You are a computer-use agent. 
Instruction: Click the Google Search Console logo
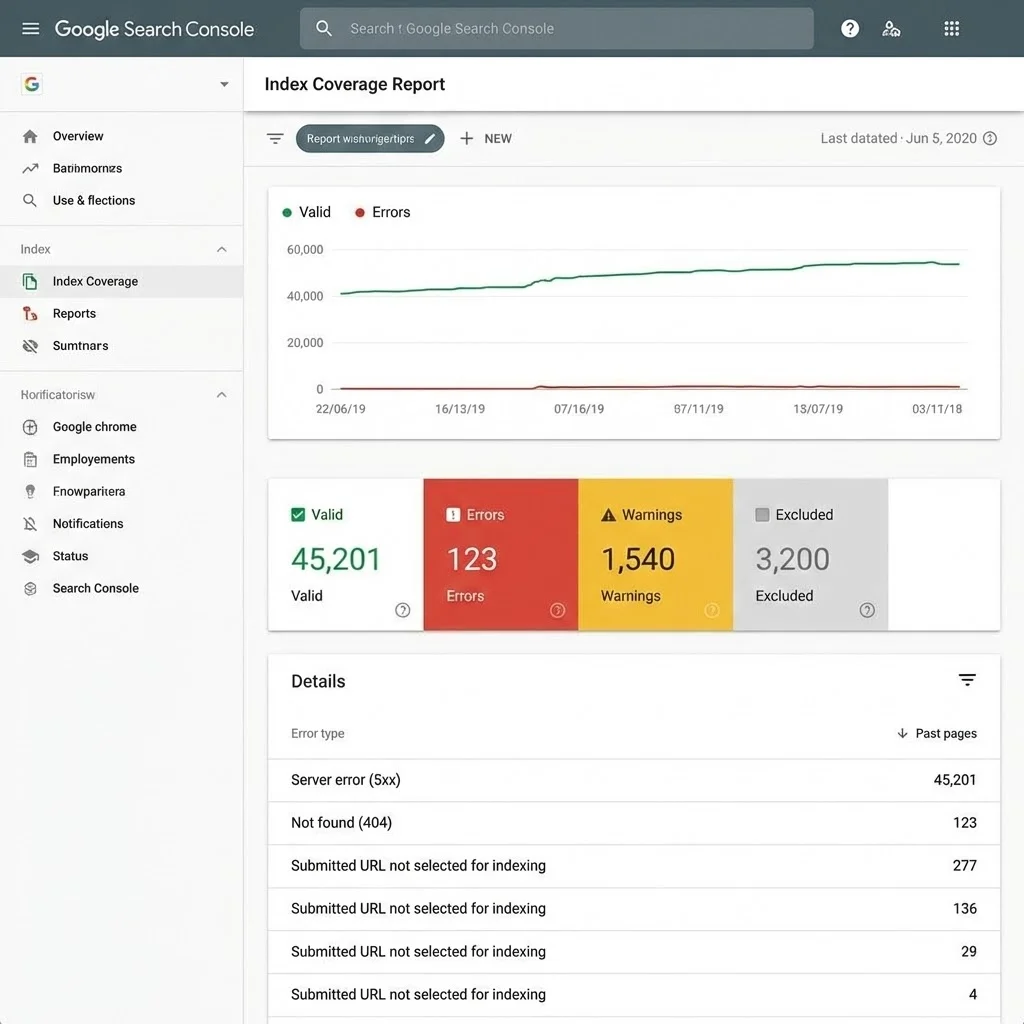click(154, 28)
